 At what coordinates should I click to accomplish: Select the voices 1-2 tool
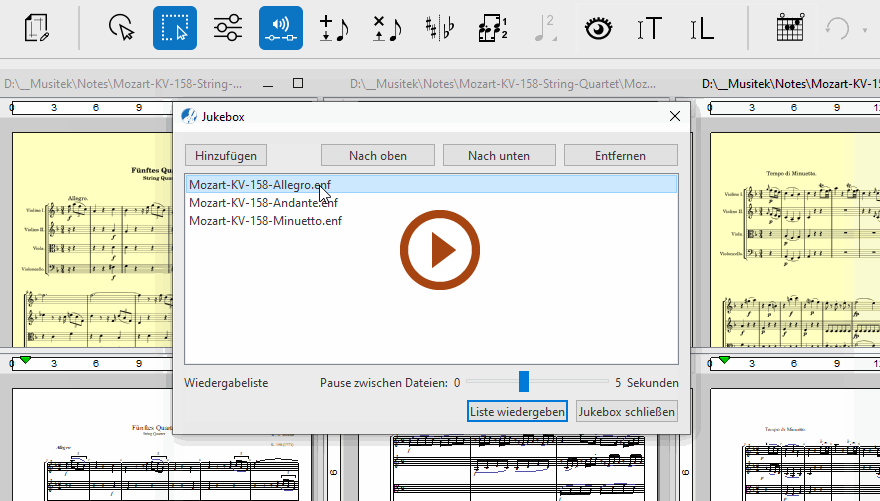pyautogui.click(x=492, y=28)
